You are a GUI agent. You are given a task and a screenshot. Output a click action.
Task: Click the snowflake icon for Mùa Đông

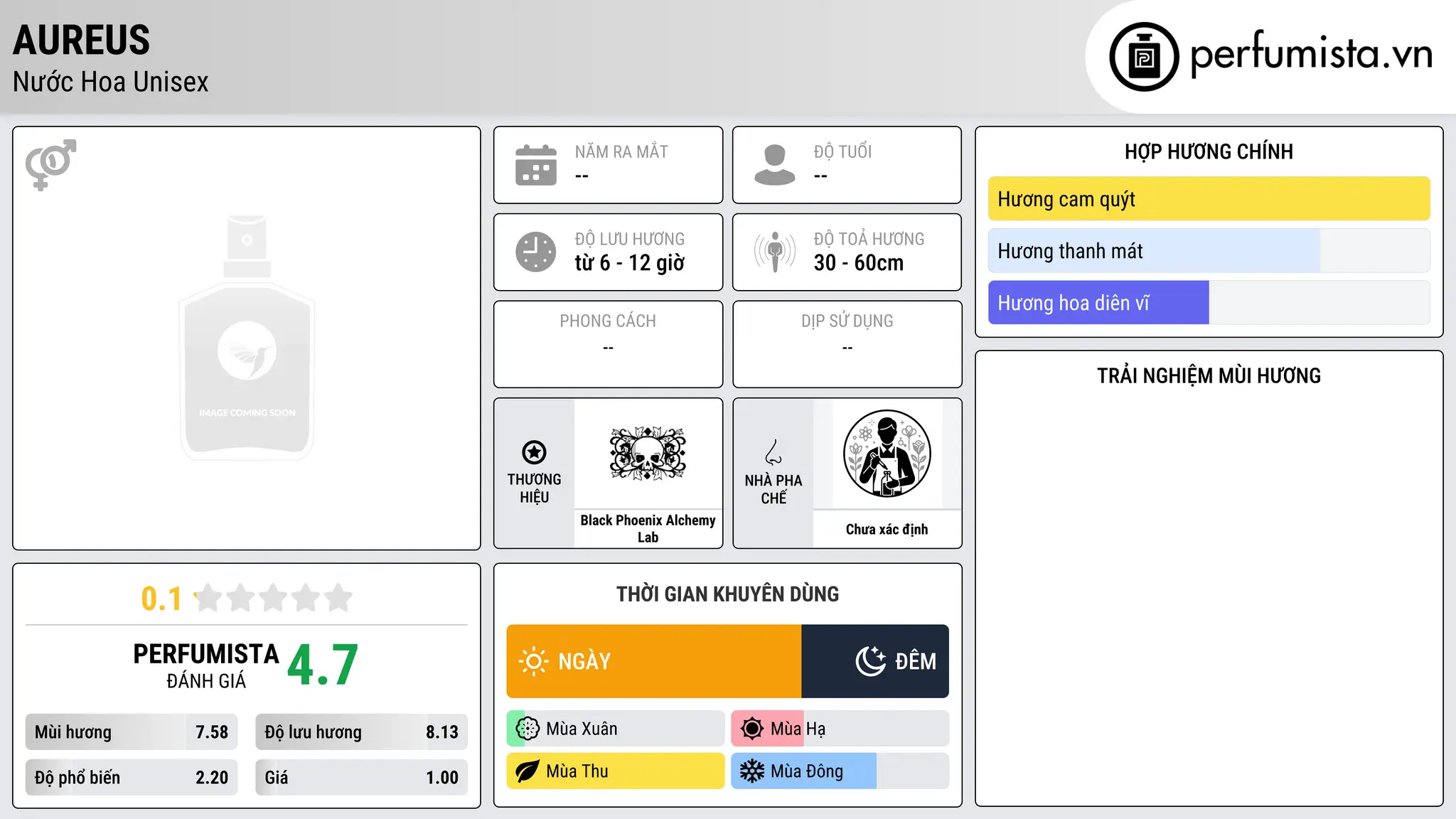pyautogui.click(x=752, y=771)
